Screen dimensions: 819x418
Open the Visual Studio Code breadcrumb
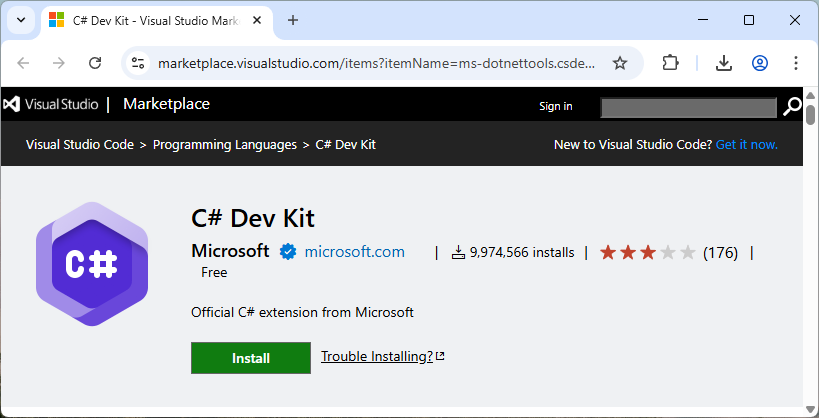click(x=80, y=145)
